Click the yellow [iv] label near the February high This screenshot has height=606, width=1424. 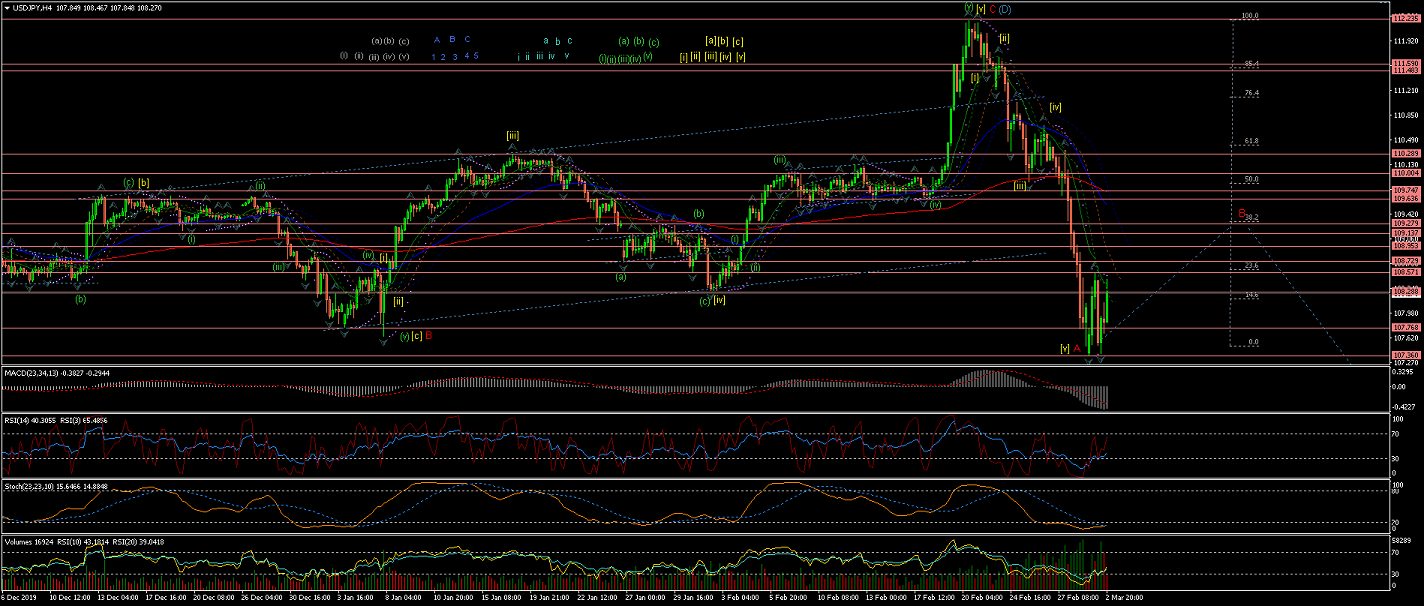pos(1055,106)
